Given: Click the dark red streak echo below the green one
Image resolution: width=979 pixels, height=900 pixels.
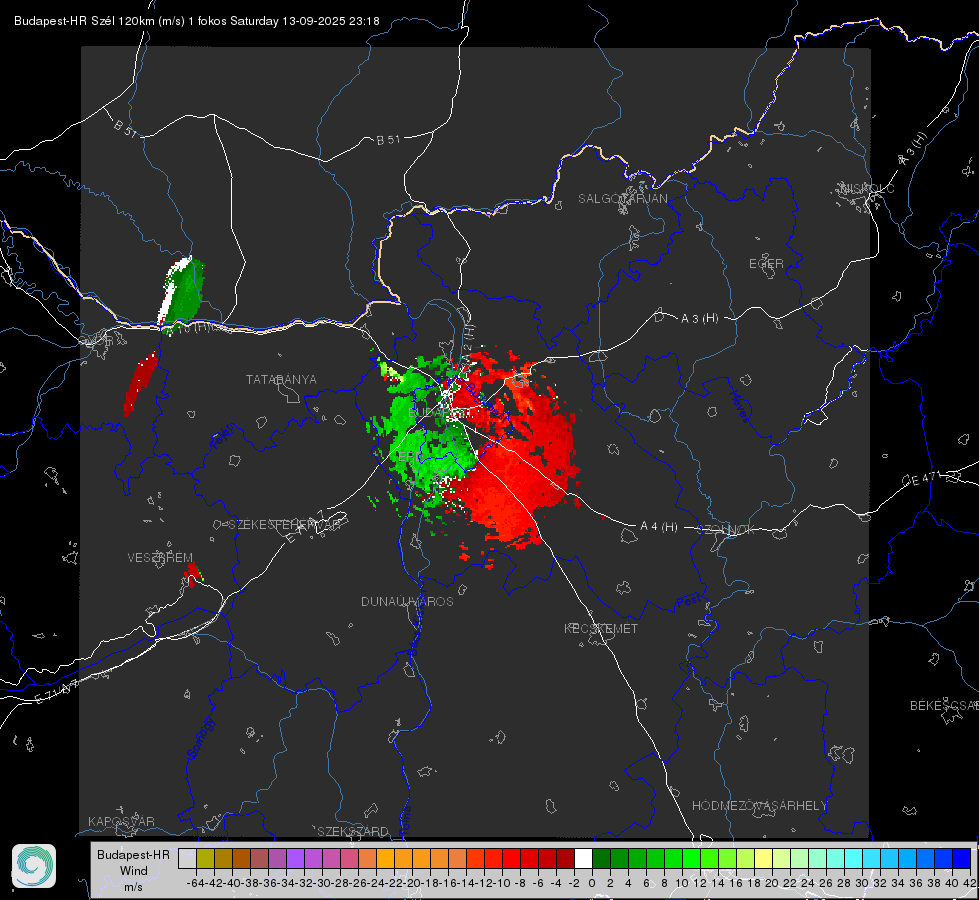Looking at the screenshot, I should coord(140,383).
